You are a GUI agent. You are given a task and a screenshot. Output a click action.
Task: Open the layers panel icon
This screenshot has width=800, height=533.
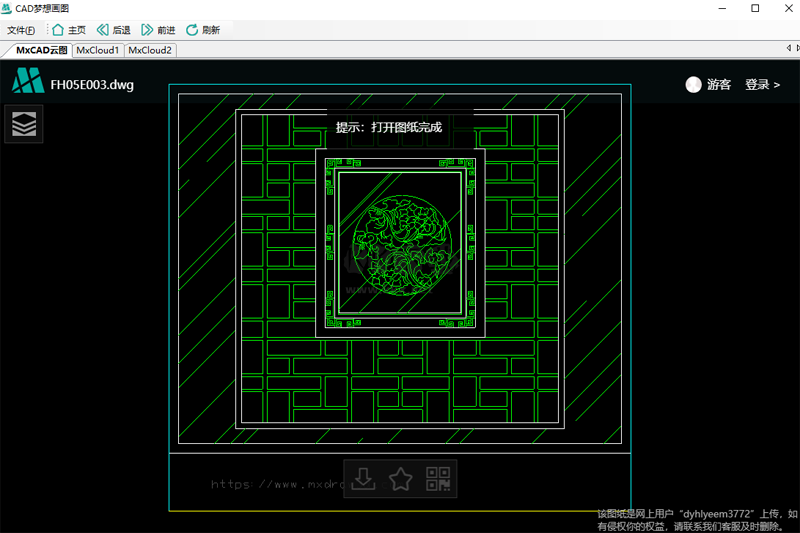24,124
